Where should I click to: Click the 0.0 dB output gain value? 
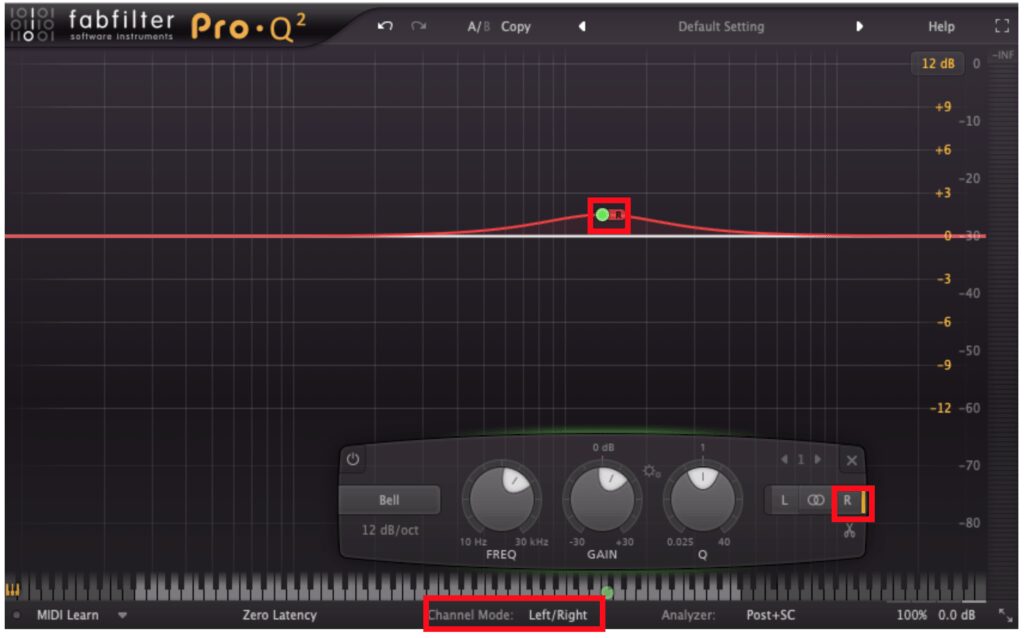coord(957,615)
